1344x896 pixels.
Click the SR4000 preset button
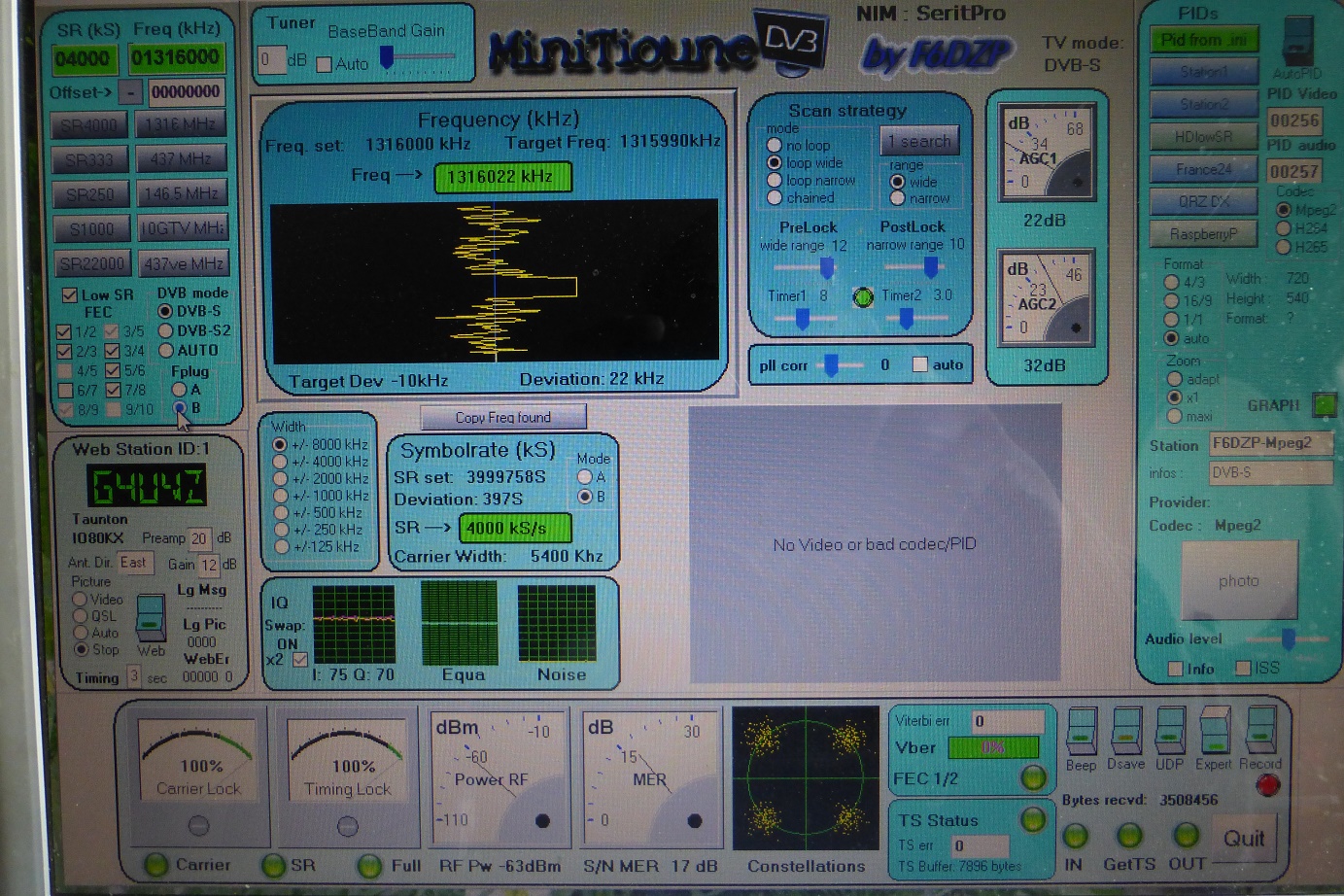pos(88,125)
